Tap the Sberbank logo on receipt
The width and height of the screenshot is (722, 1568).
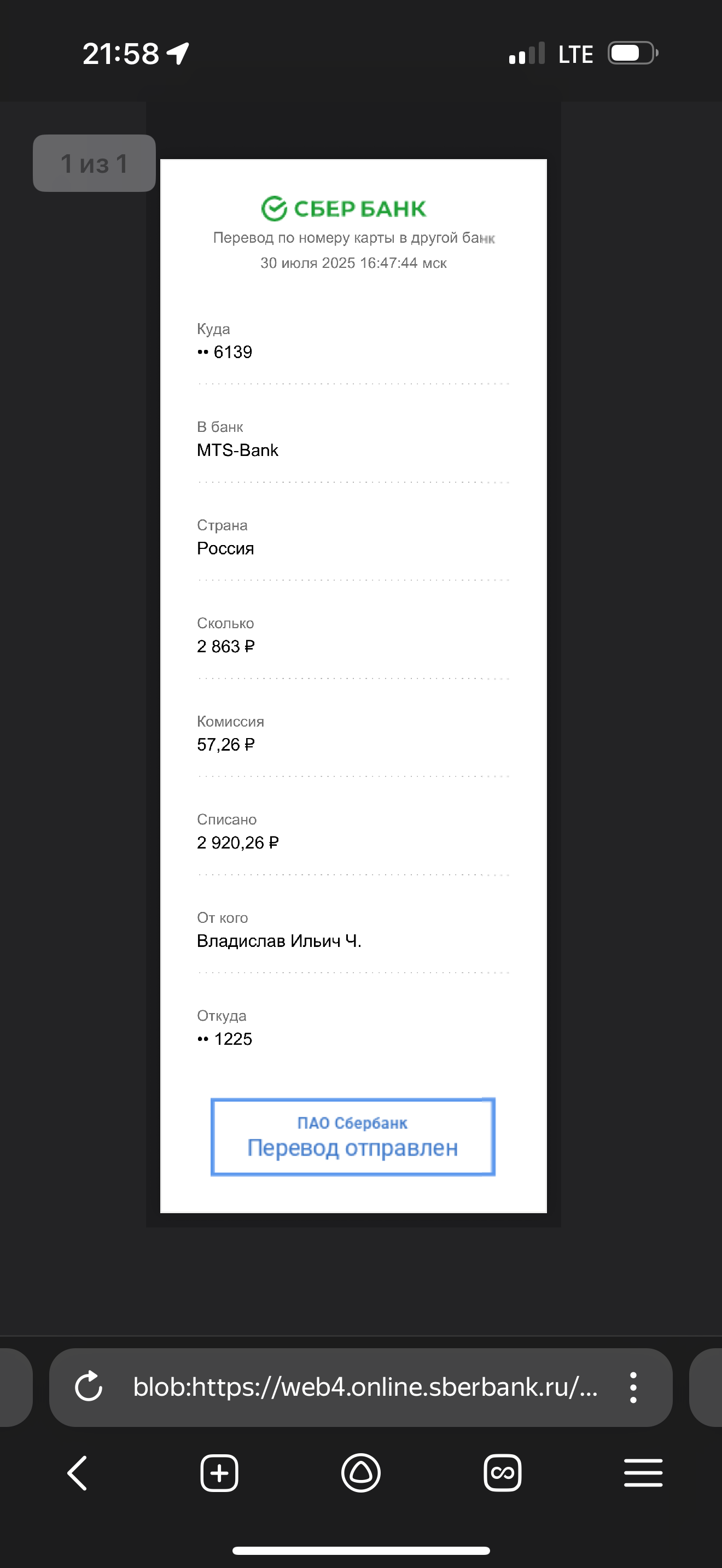pos(344,209)
